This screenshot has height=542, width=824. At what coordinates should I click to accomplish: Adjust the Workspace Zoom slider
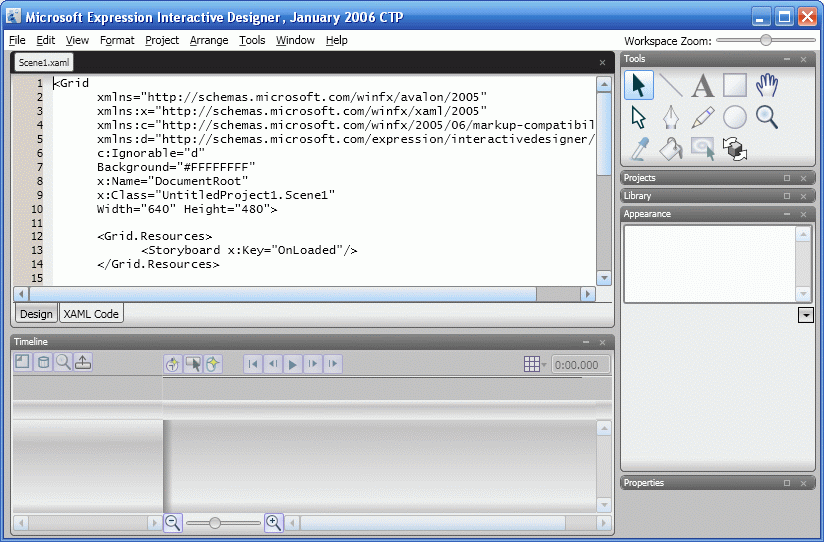click(x=766, y=40)
